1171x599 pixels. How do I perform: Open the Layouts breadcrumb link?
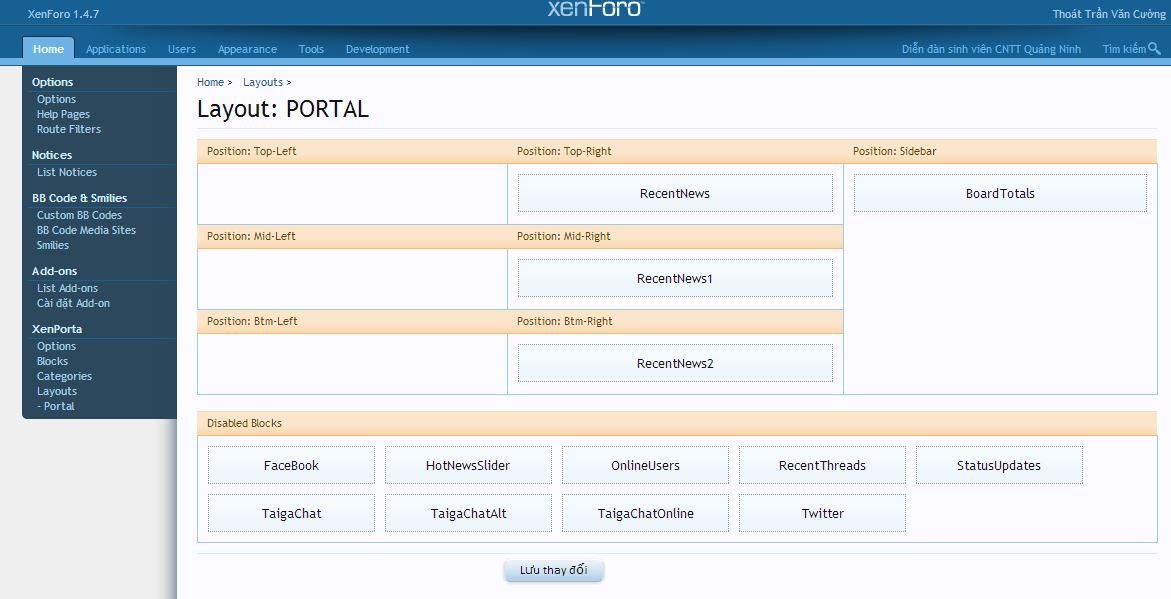(263, 82)
